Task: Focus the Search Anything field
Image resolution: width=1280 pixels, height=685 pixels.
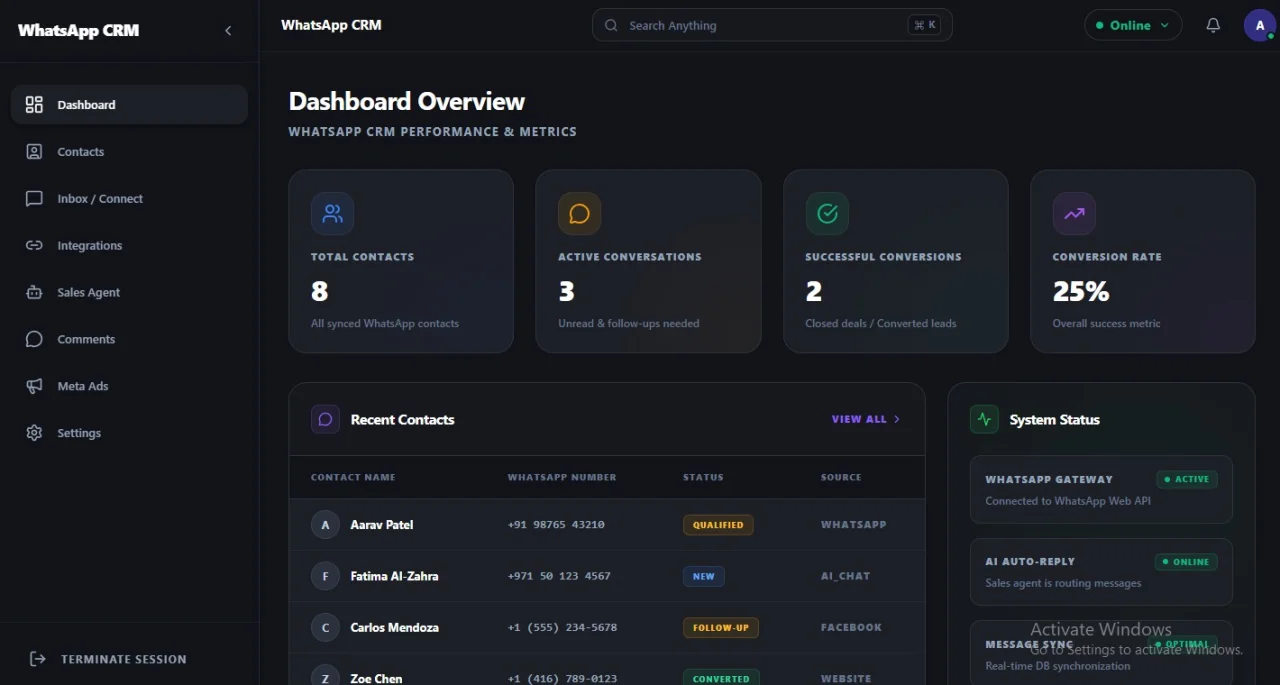Action: (x=772, y=25)
